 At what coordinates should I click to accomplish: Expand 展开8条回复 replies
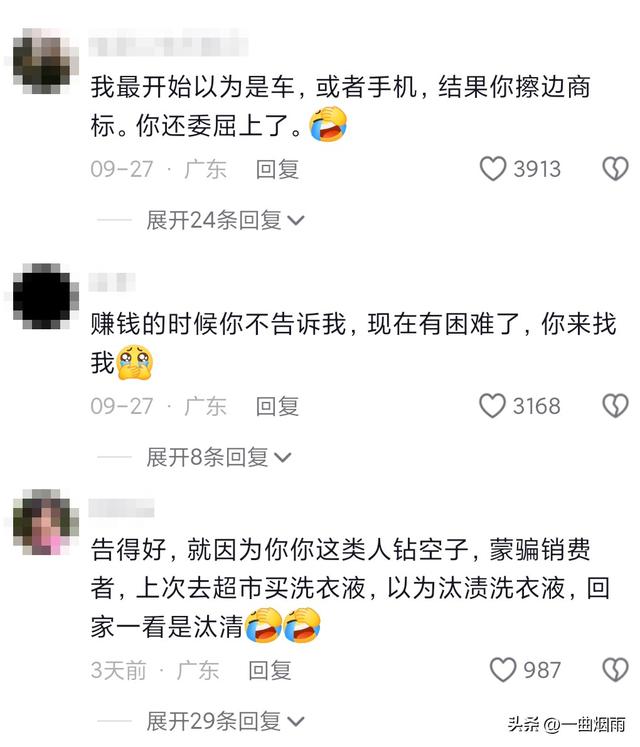pos(219,457)
